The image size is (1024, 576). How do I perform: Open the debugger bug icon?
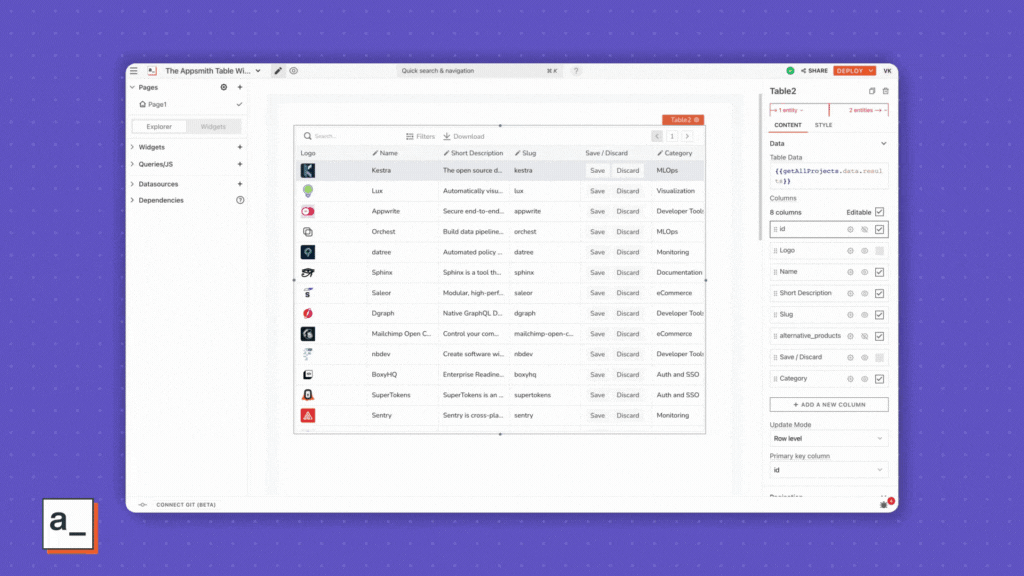[884, 504]
